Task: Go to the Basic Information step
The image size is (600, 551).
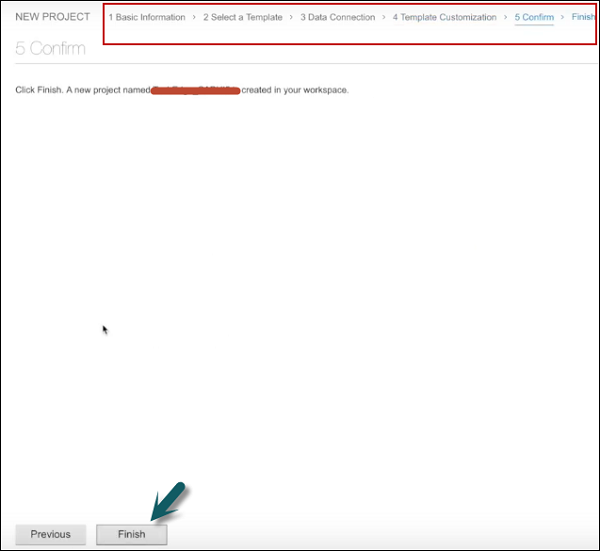Action: coord(146,17)
